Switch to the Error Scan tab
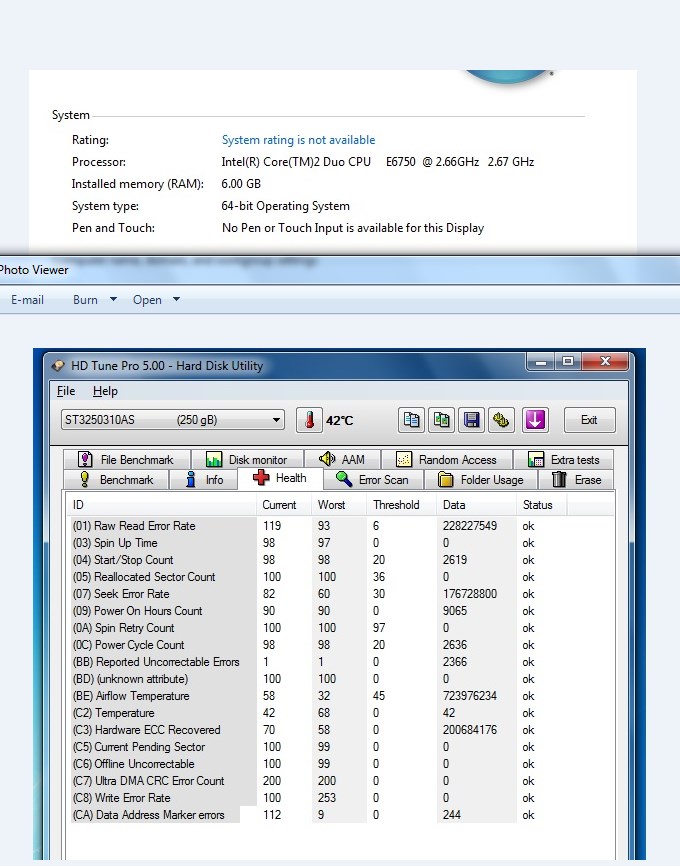 pos(372,480)
